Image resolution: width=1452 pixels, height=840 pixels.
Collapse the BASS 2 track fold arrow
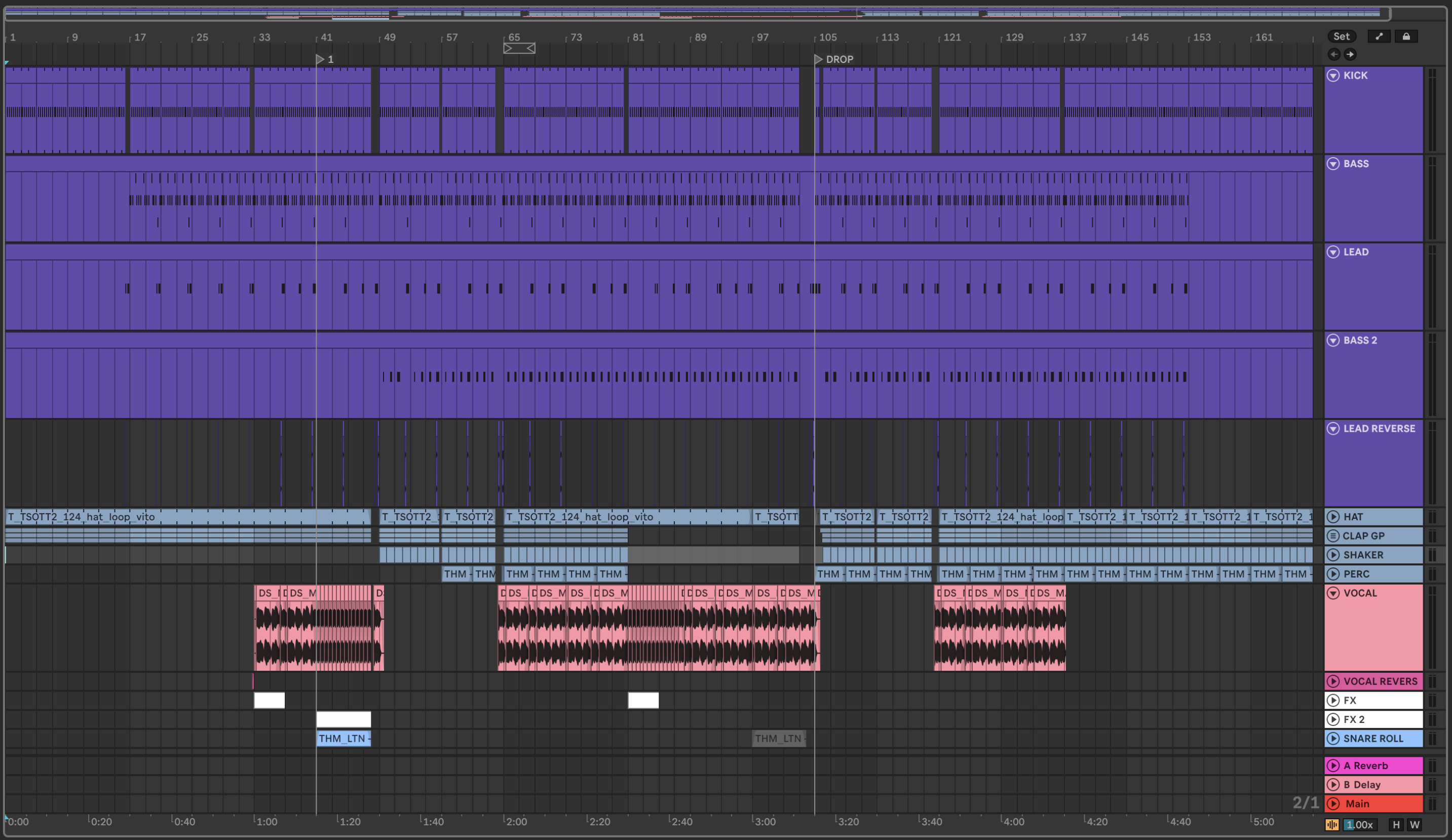[x=1333, y=340]
